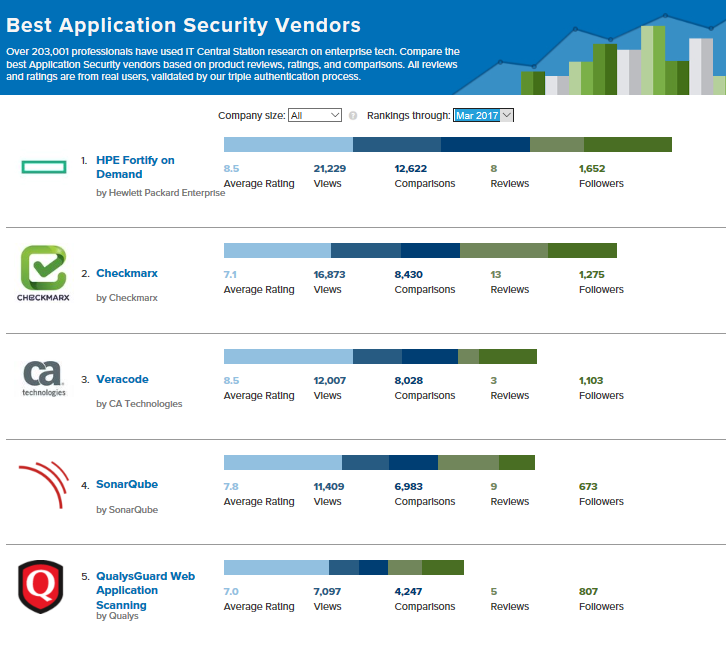This screenshot has height=647, width=726.
Task: Click HPE Fortify's 8.5 average rating
Action: point(232,169)
